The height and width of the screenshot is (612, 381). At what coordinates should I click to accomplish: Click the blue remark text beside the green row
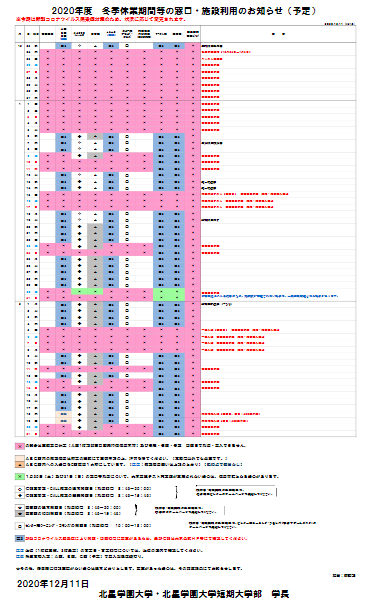270,296
